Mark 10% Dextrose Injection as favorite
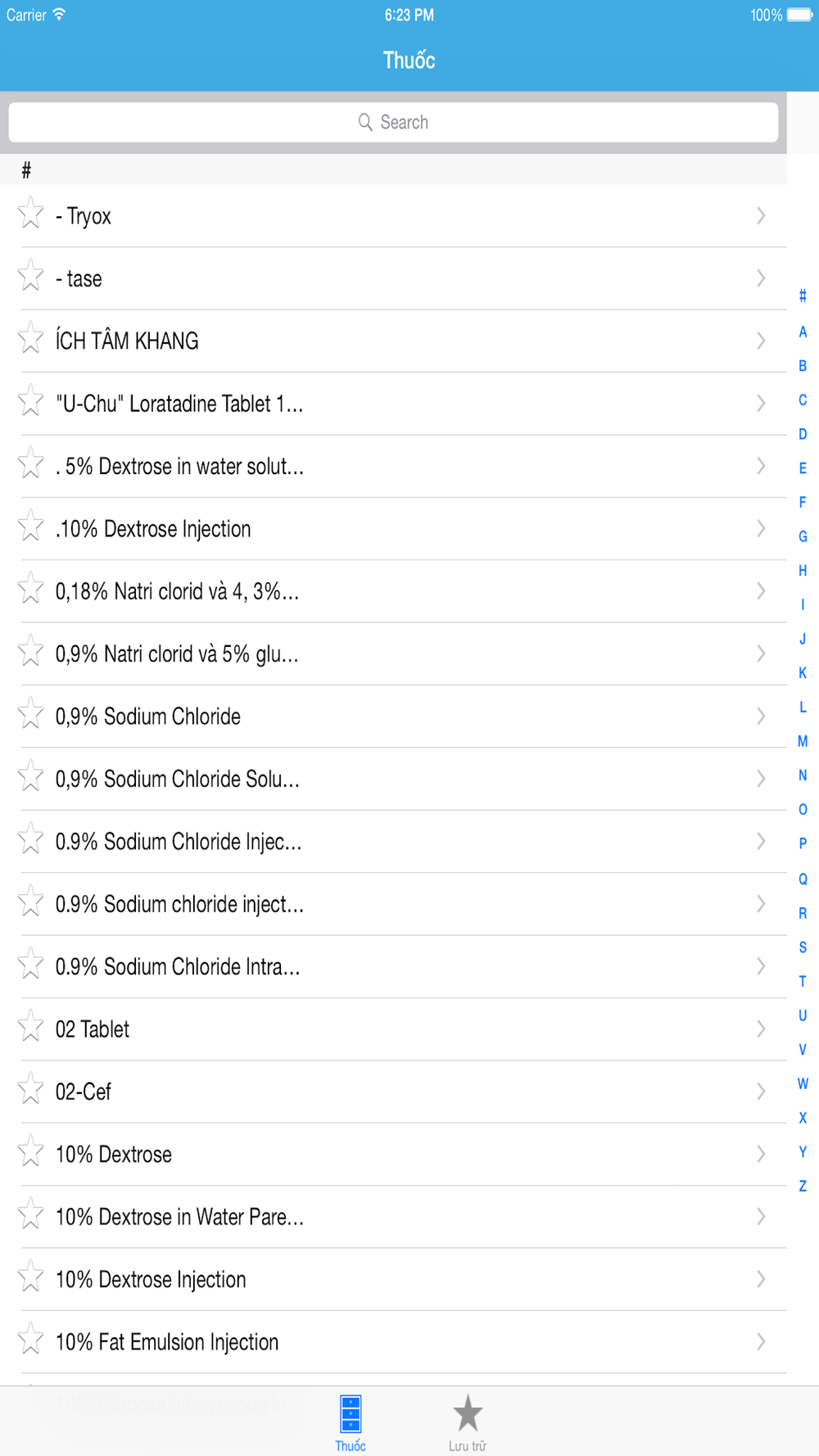This screenshot has width=819, height=1456. pos(31,1276)
